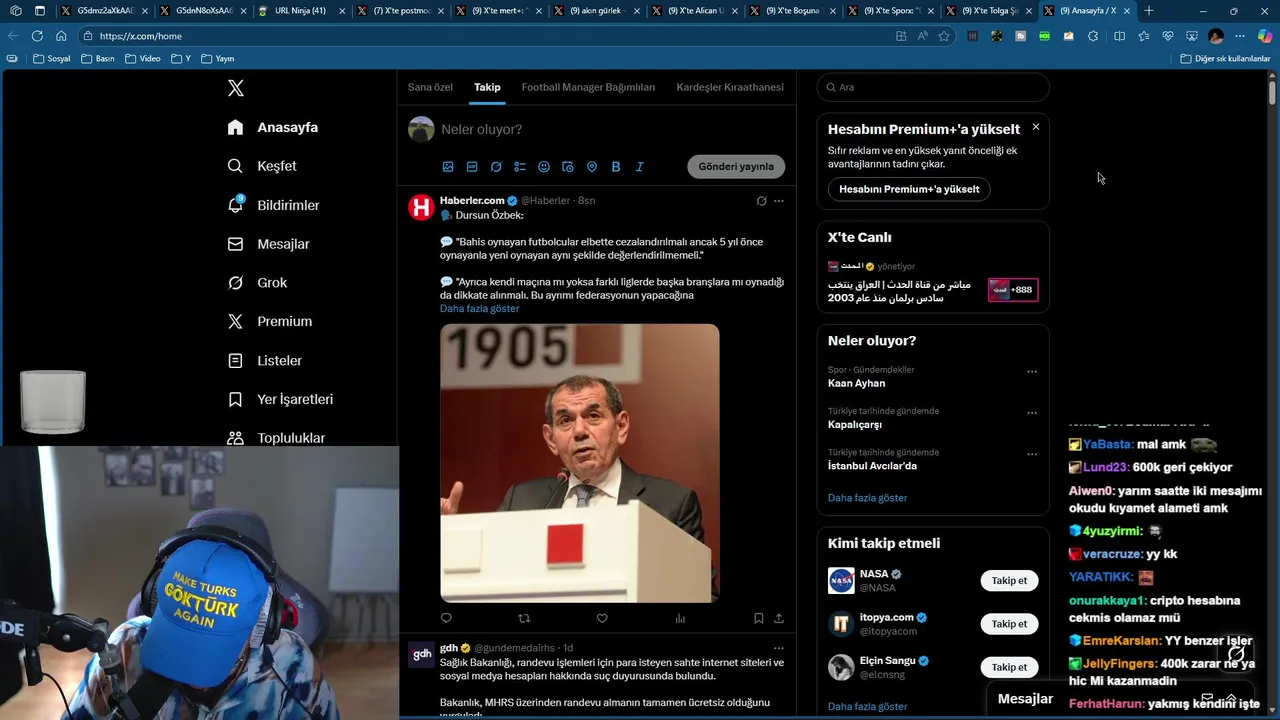Image resolution: width=1280 pixels, height=720 pixels.
Task: Open more options for Kapalıçarşı trend
Action: click(x=1032, y=413)
